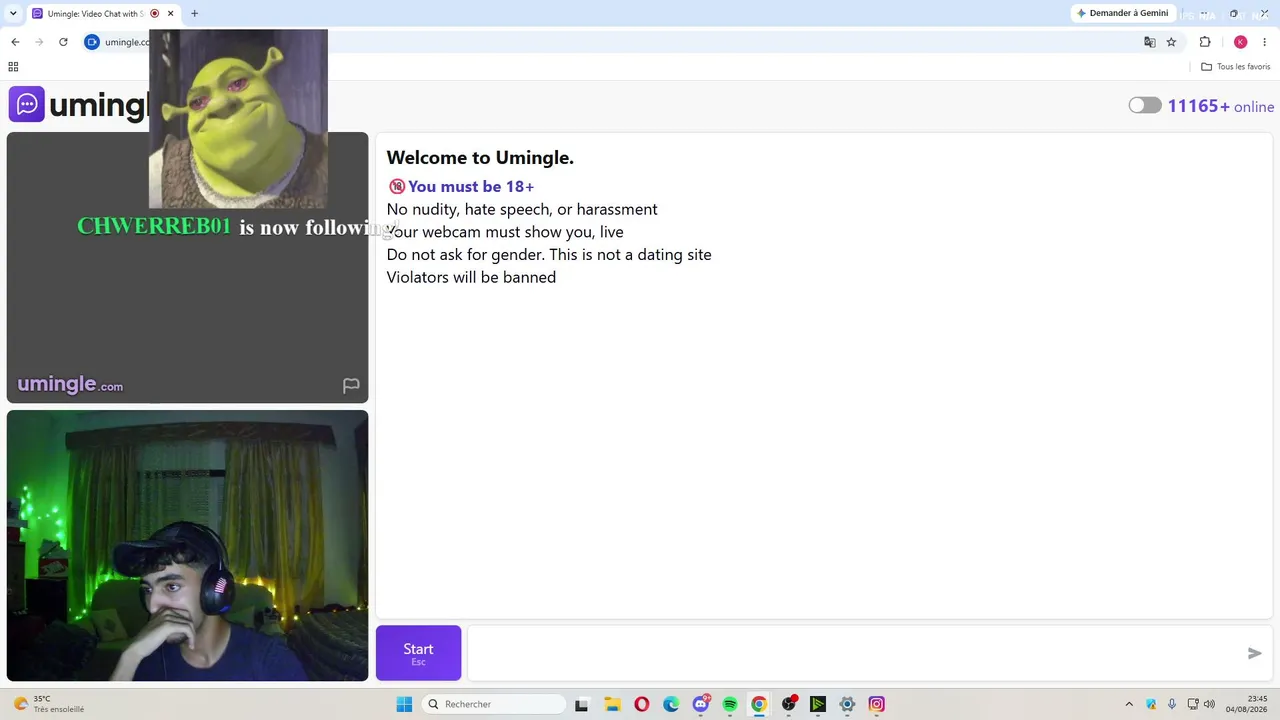
Task: Open the green play-arrow app on taskbar
Action: point(818,704)
